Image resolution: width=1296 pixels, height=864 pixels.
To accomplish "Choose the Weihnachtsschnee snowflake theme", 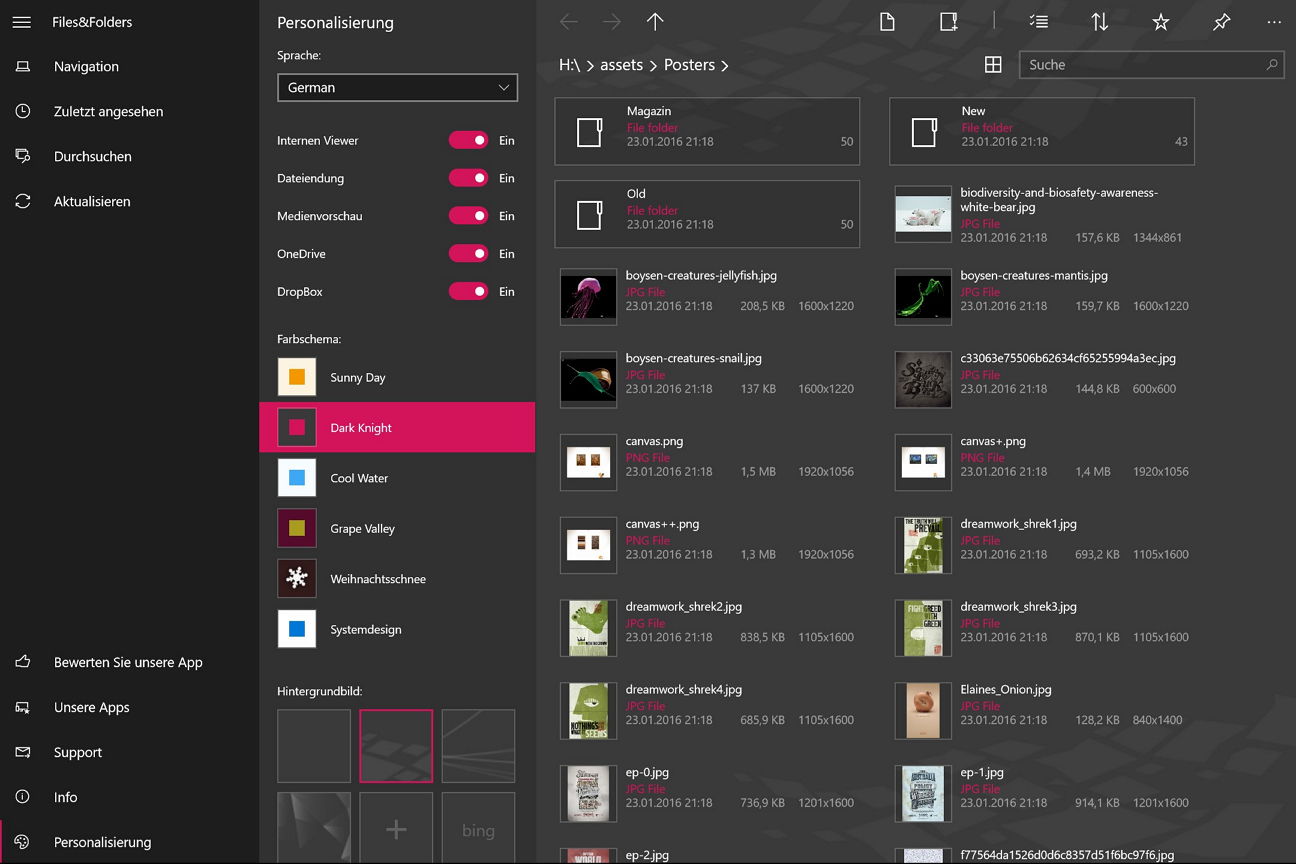I will tap(397, 579).
